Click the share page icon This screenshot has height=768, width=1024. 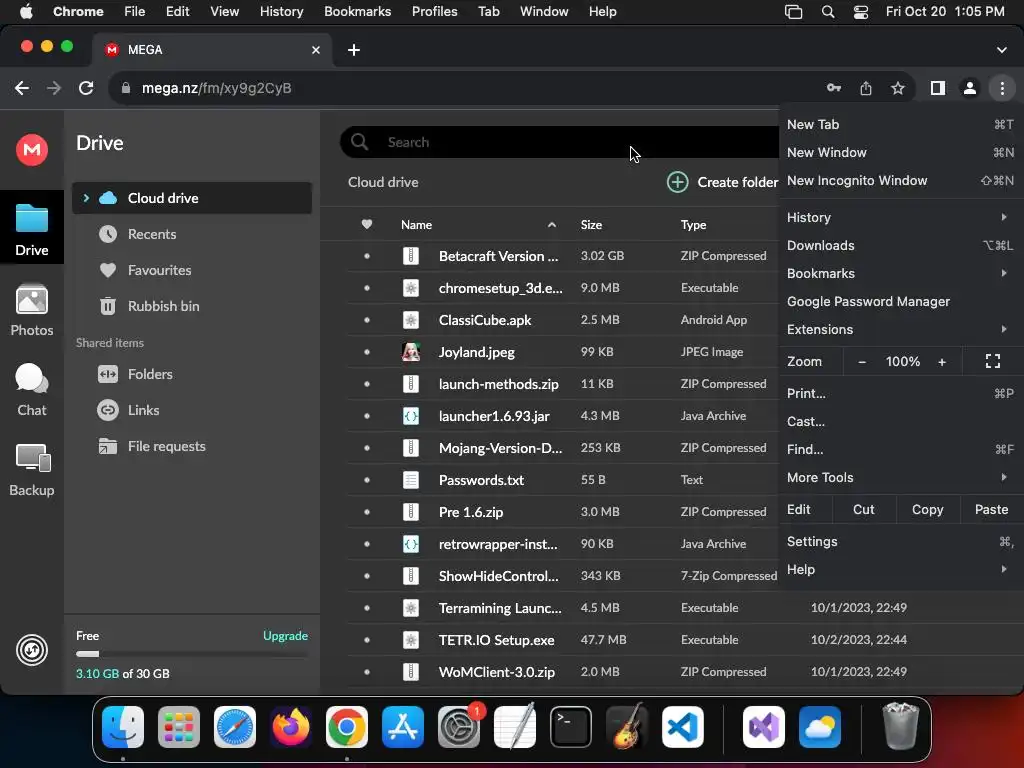pos(866,88)
